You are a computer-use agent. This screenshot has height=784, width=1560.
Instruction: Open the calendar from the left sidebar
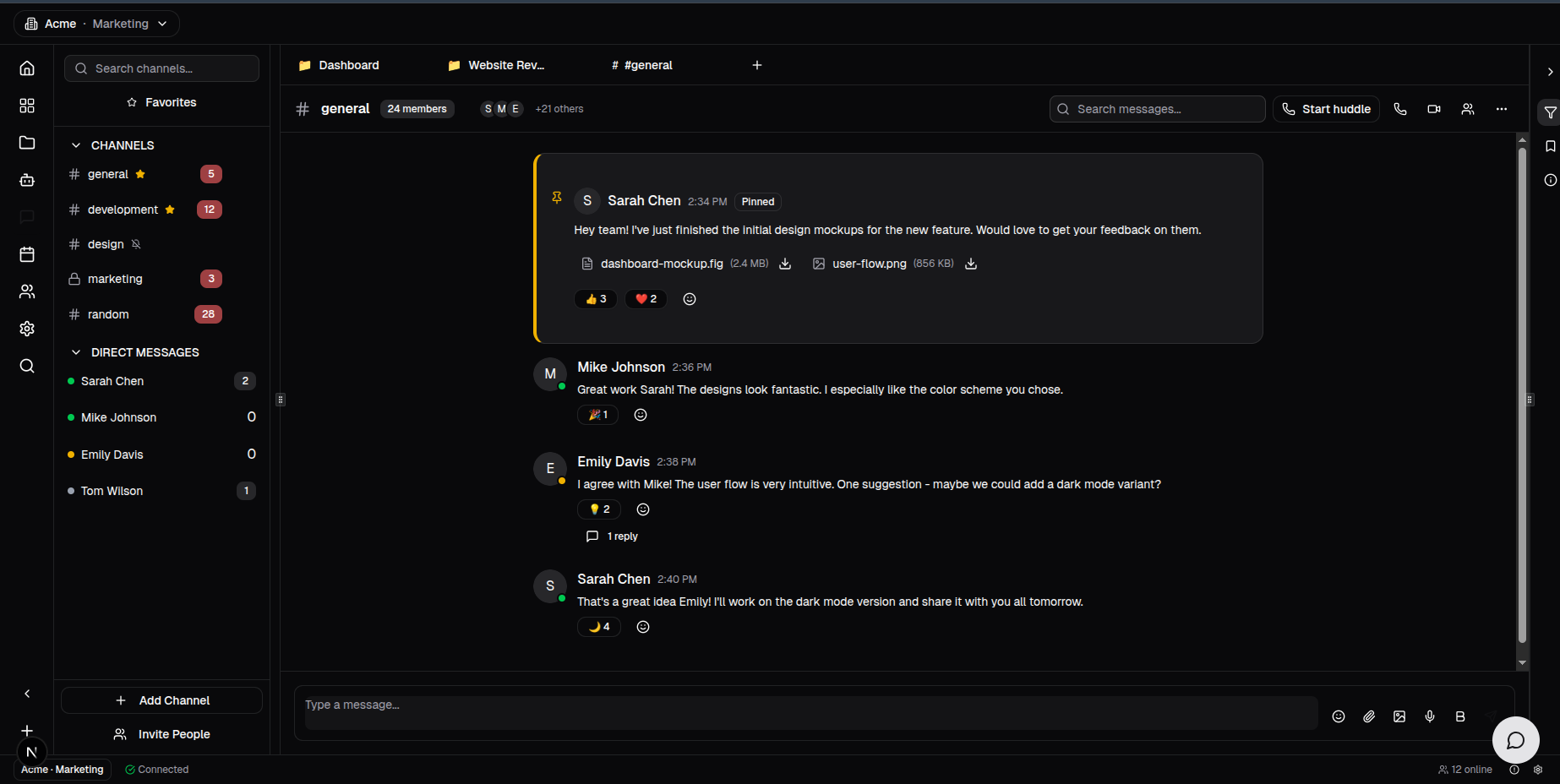(x=27, y=254)
